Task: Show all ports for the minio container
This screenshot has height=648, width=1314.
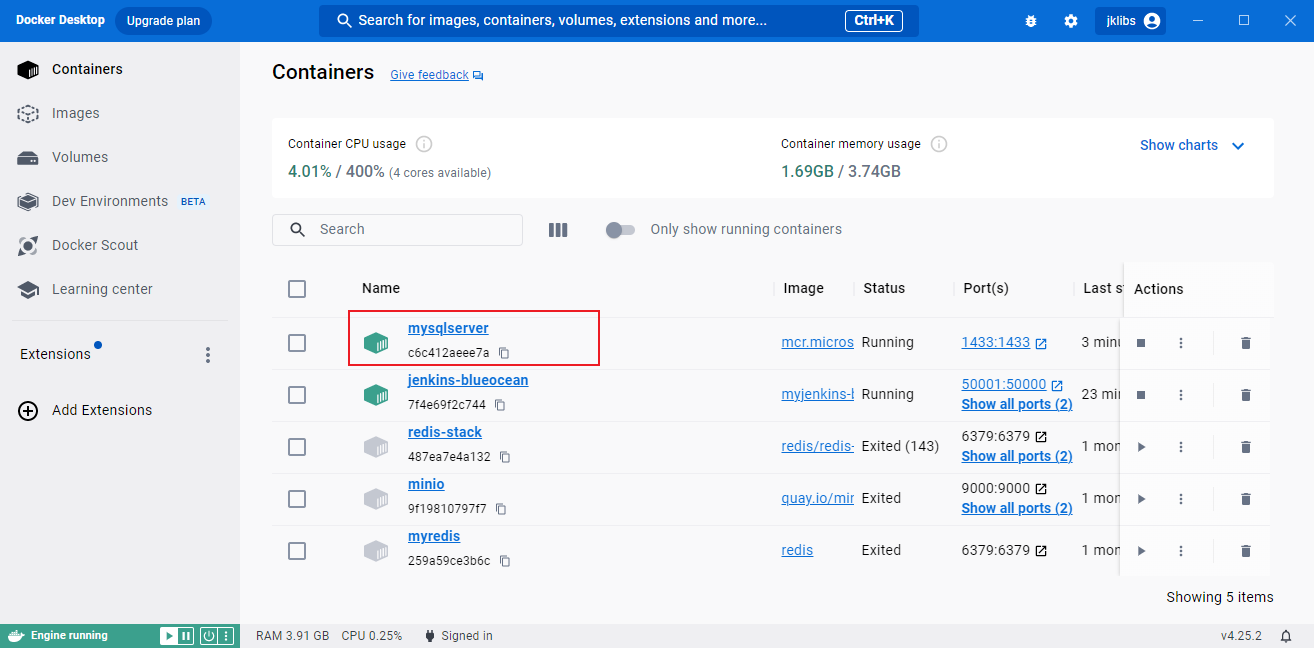Action: coord(1017,508)
